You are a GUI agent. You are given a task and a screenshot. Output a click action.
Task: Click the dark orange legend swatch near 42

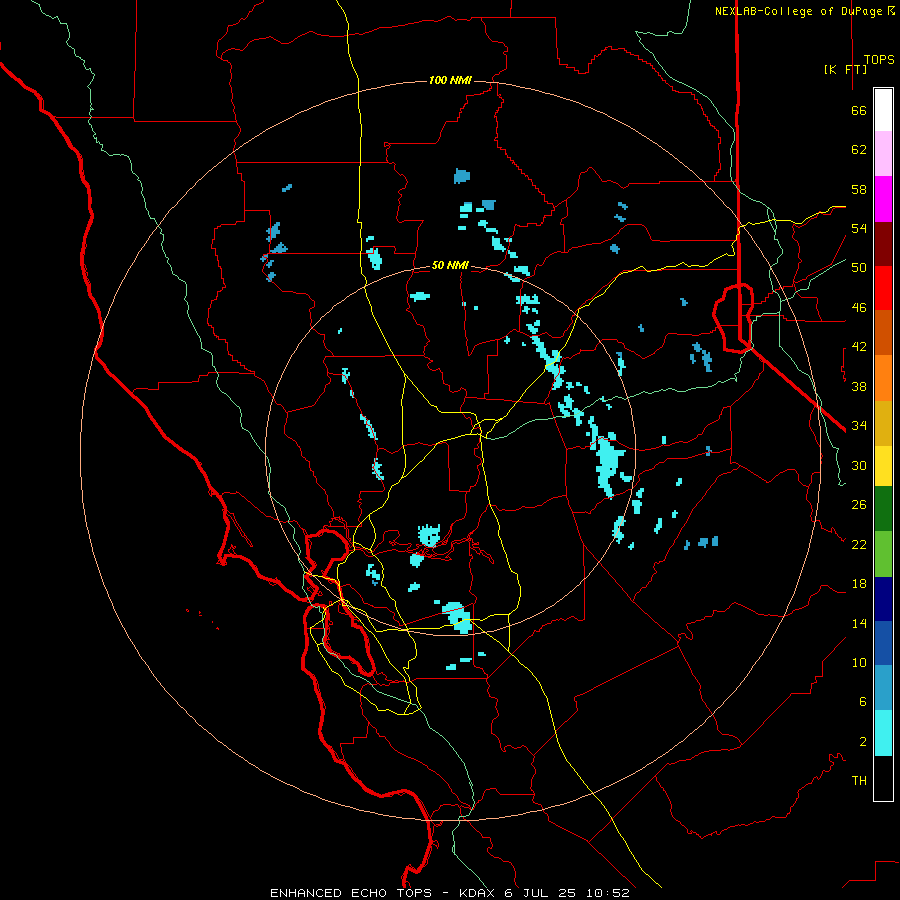883,333
